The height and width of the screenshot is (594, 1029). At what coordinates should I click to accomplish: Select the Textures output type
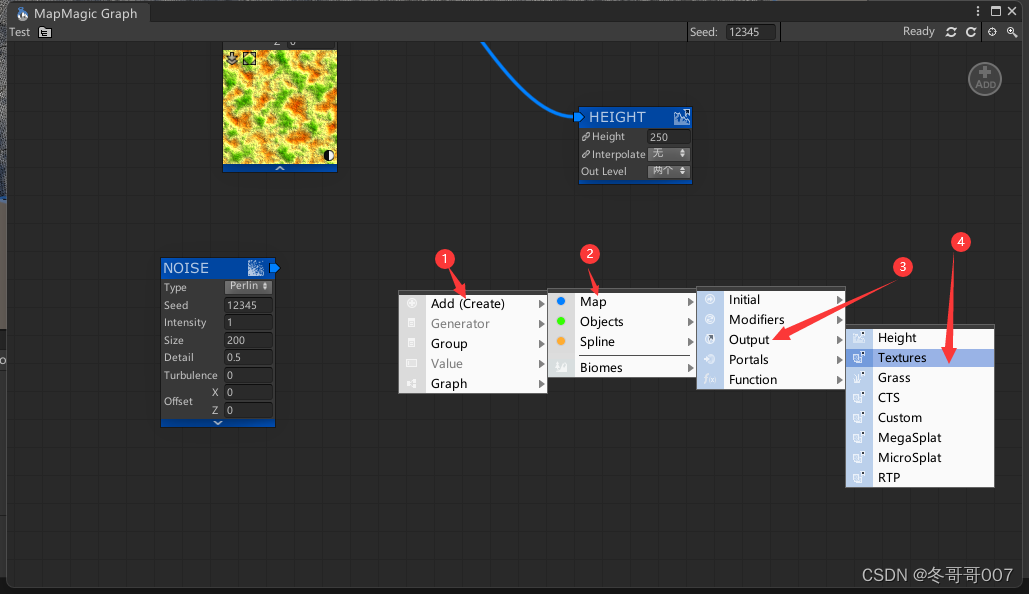coord(906,357)
